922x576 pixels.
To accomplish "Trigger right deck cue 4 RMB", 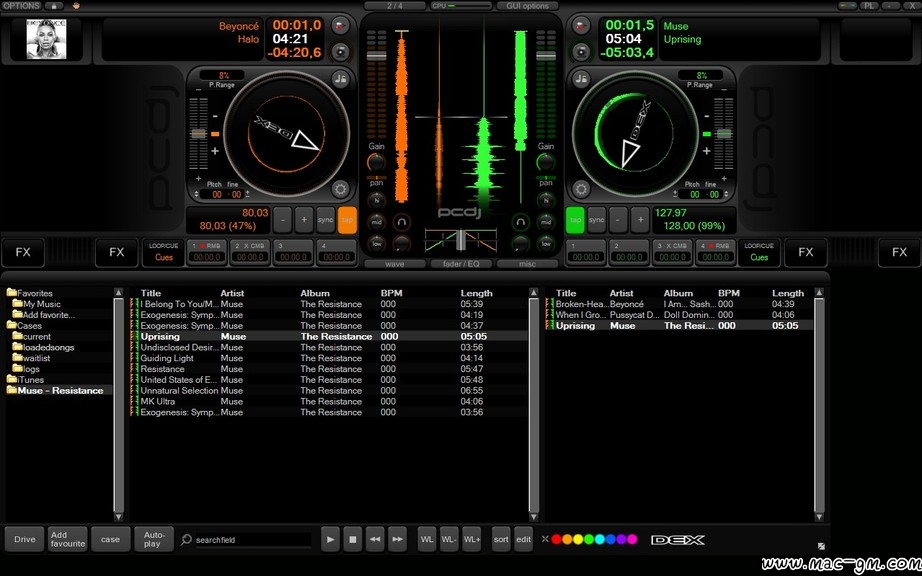I will [x=716, y=252].
